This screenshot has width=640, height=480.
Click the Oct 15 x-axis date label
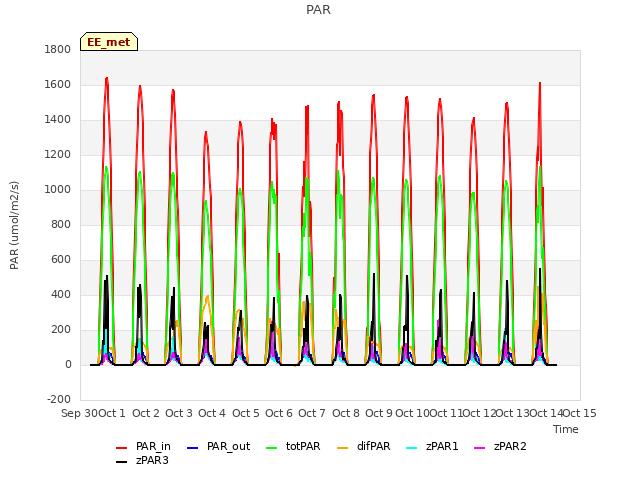coord(580,413)
